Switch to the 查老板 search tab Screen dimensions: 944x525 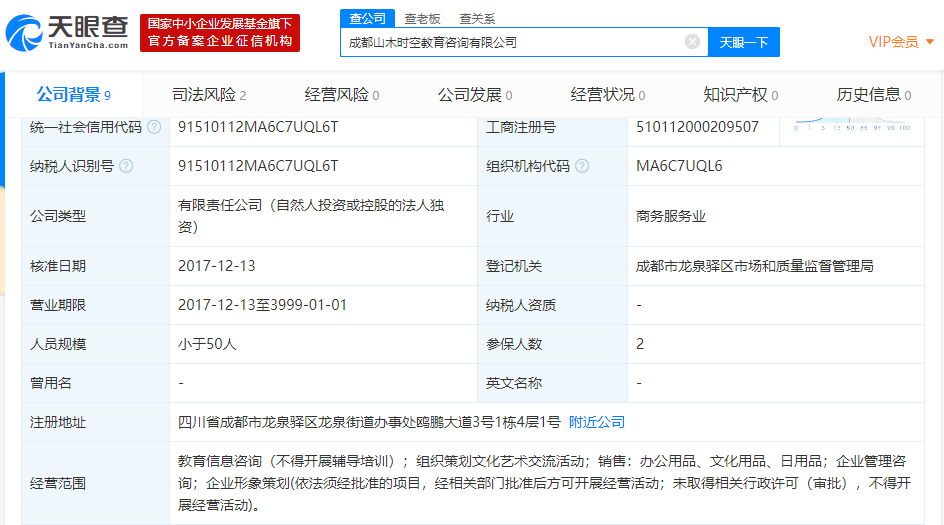[x=422, y=18]
